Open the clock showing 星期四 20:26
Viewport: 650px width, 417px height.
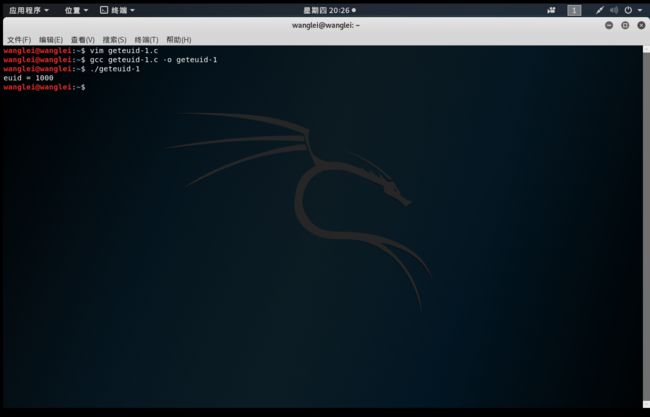[x=329, y=10]
